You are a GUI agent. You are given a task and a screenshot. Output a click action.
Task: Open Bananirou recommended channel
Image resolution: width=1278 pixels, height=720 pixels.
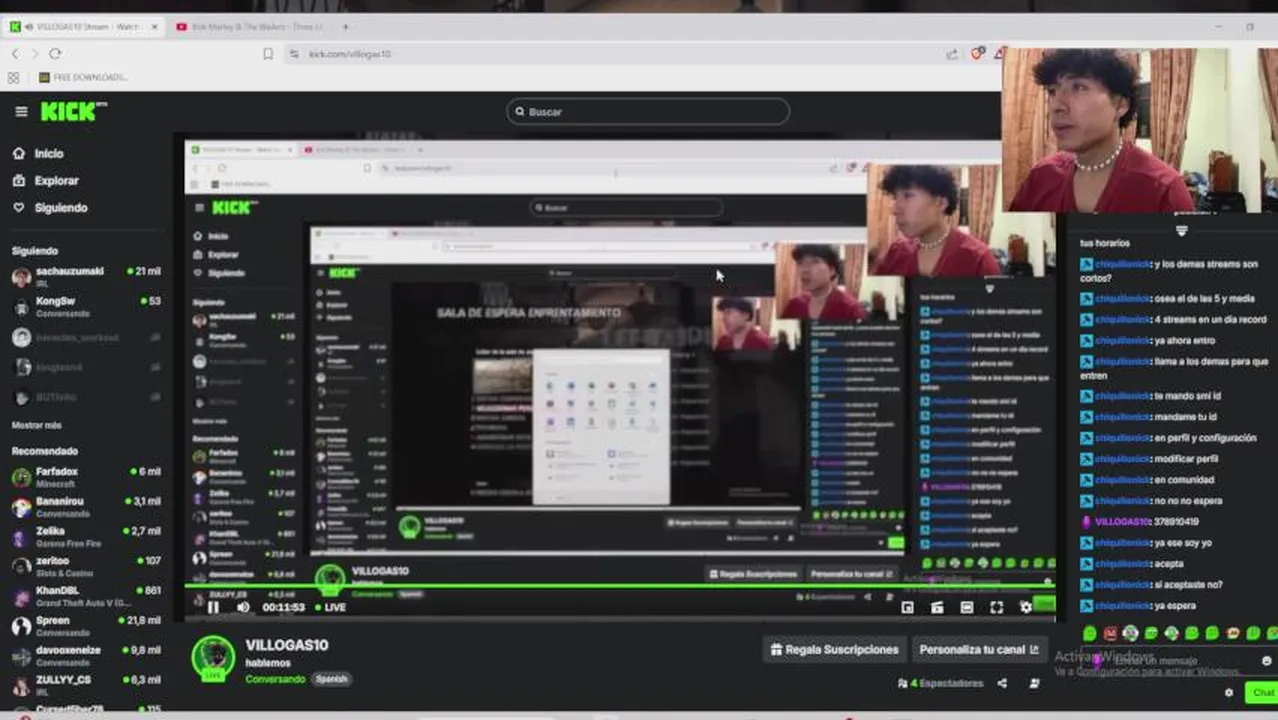coord(86,506)
